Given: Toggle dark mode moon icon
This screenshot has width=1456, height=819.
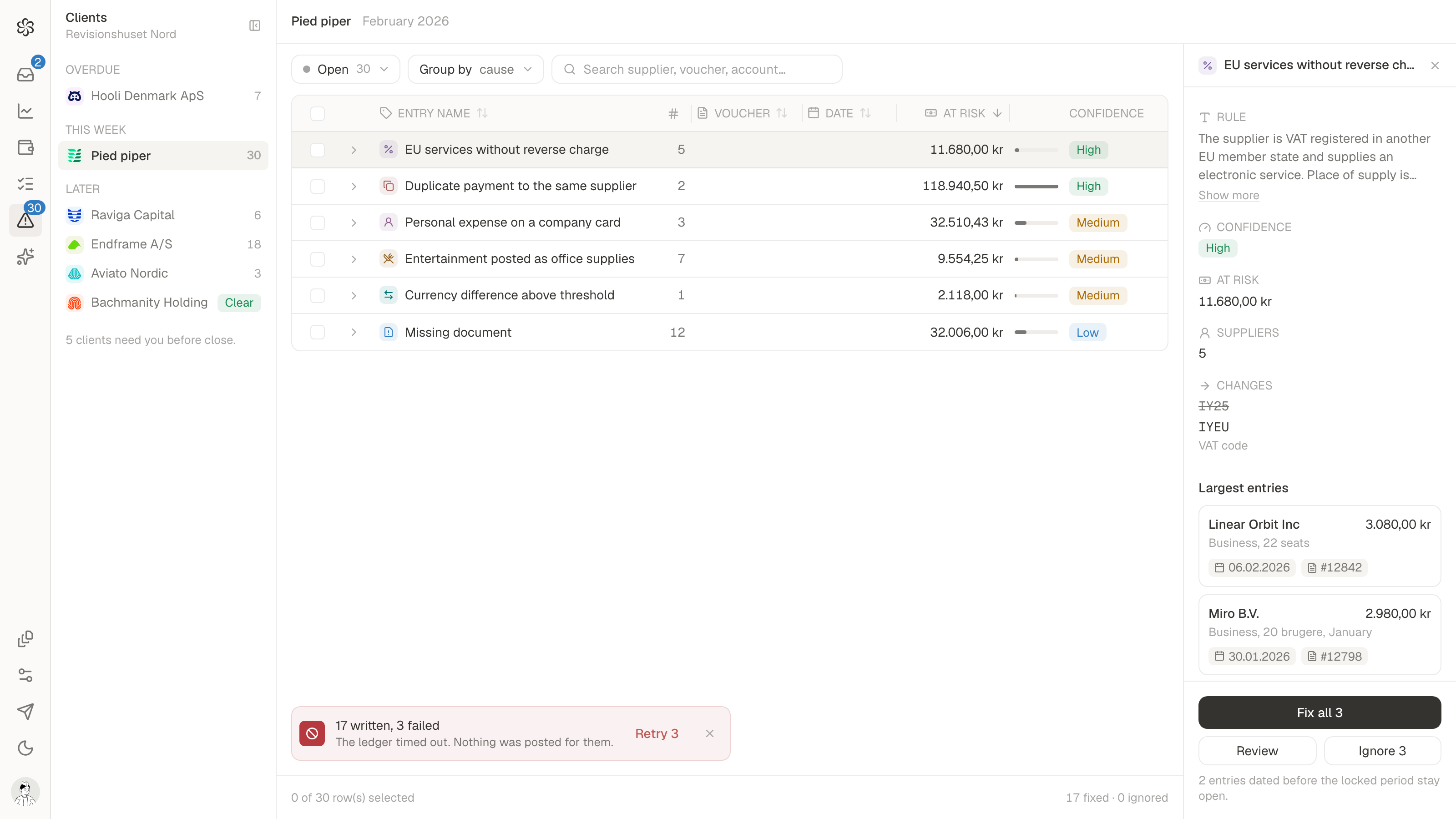Looking at the screenshot, I should tap(25, 748).
